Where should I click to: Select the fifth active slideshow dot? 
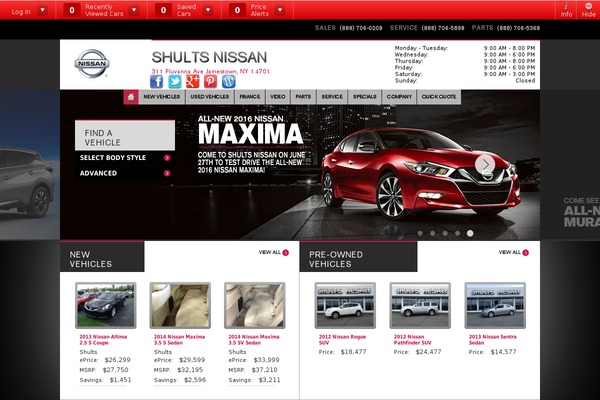[x=470, y=233]
